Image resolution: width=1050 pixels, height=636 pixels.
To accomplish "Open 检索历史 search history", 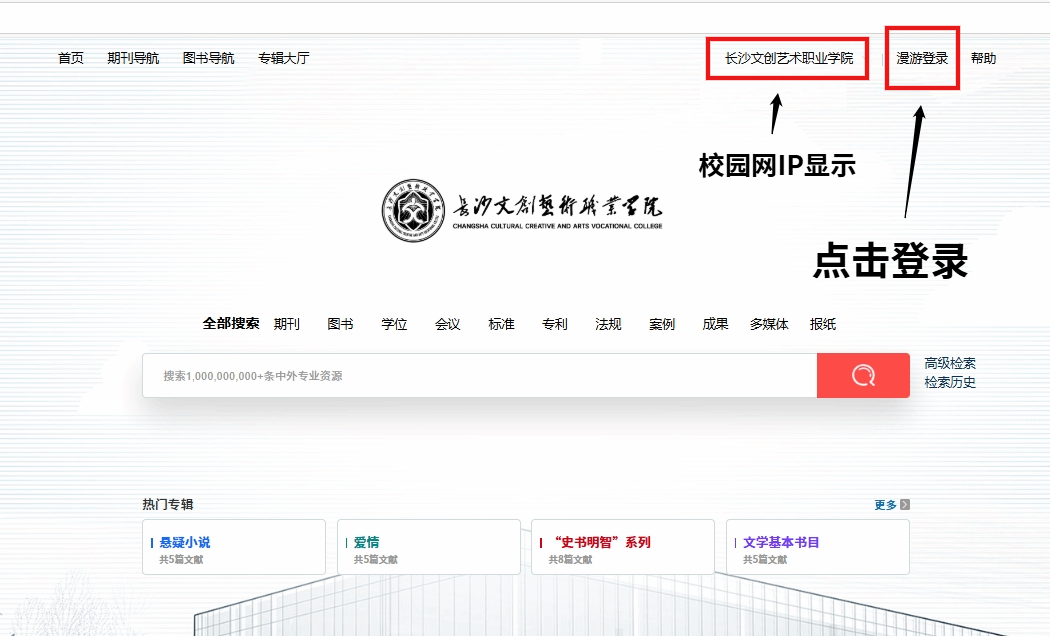I will click(950, 382).
